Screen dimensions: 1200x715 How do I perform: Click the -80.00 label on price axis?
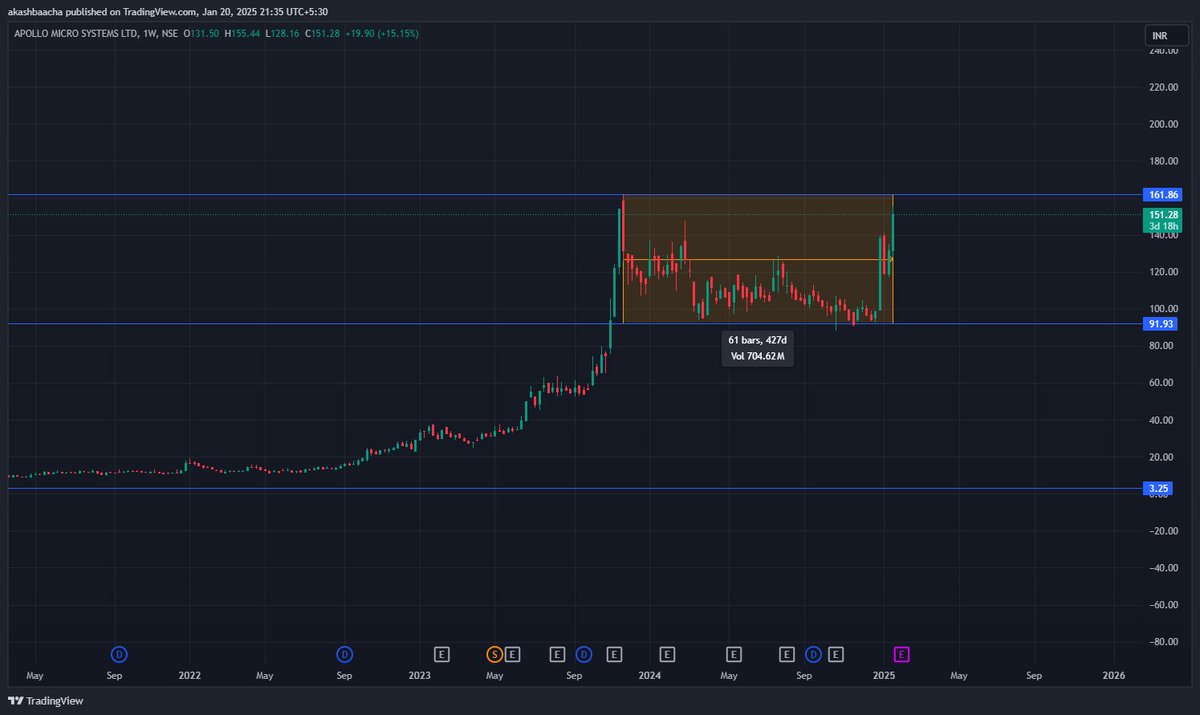pyautogui.click(x=1162, y=642)
